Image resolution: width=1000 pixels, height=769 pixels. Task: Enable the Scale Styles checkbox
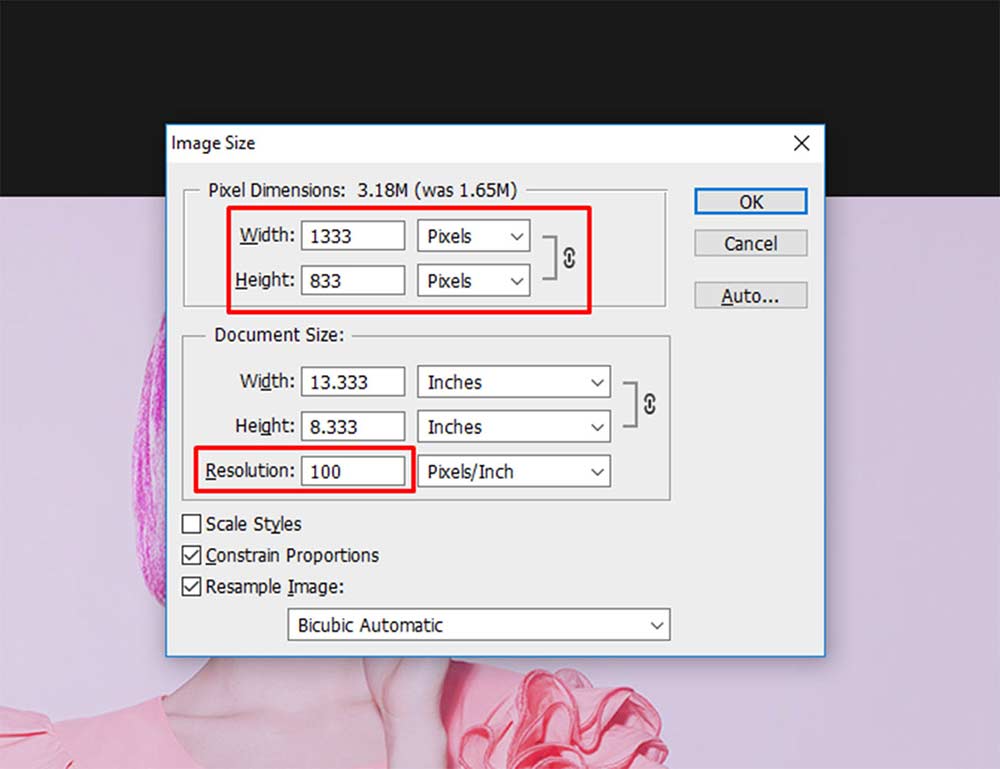tap(191, 523)
